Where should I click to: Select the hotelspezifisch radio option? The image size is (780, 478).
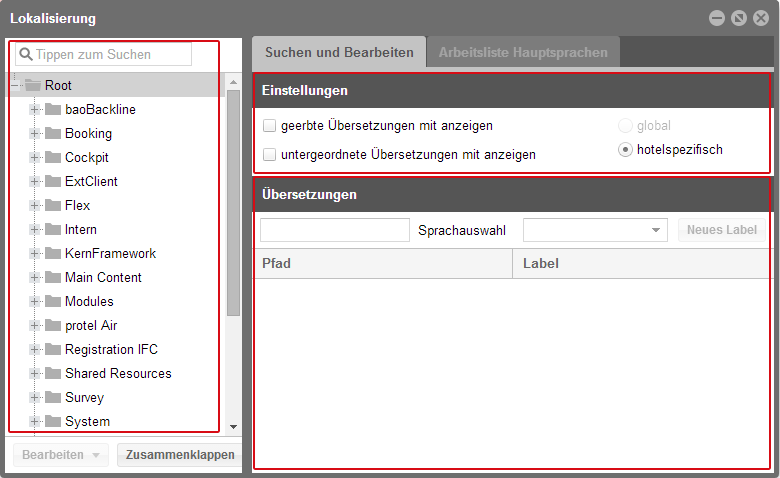click(x=626, y=150)
